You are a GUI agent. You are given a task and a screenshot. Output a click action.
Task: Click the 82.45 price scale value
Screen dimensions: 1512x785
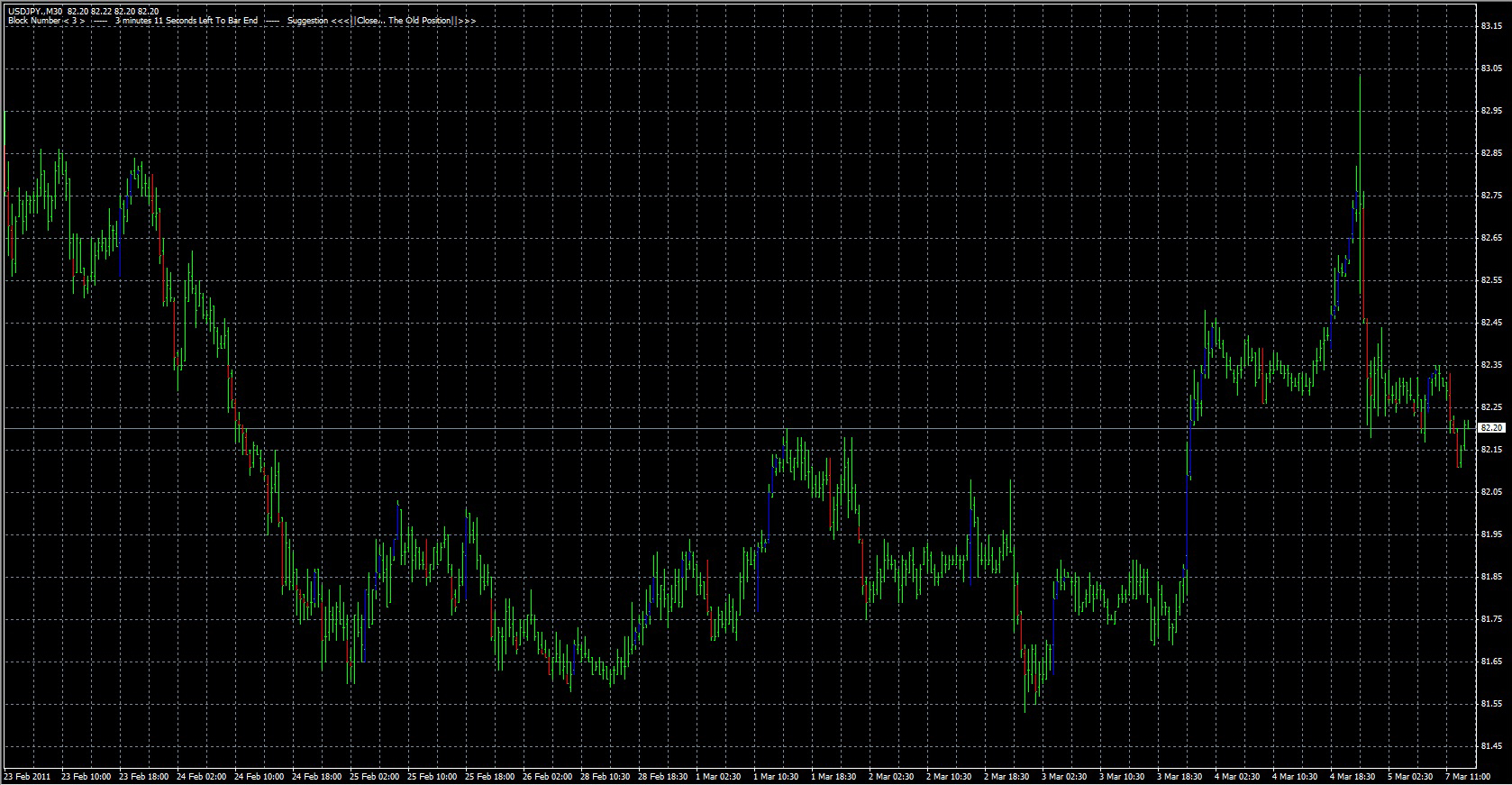pos(1490,323)
